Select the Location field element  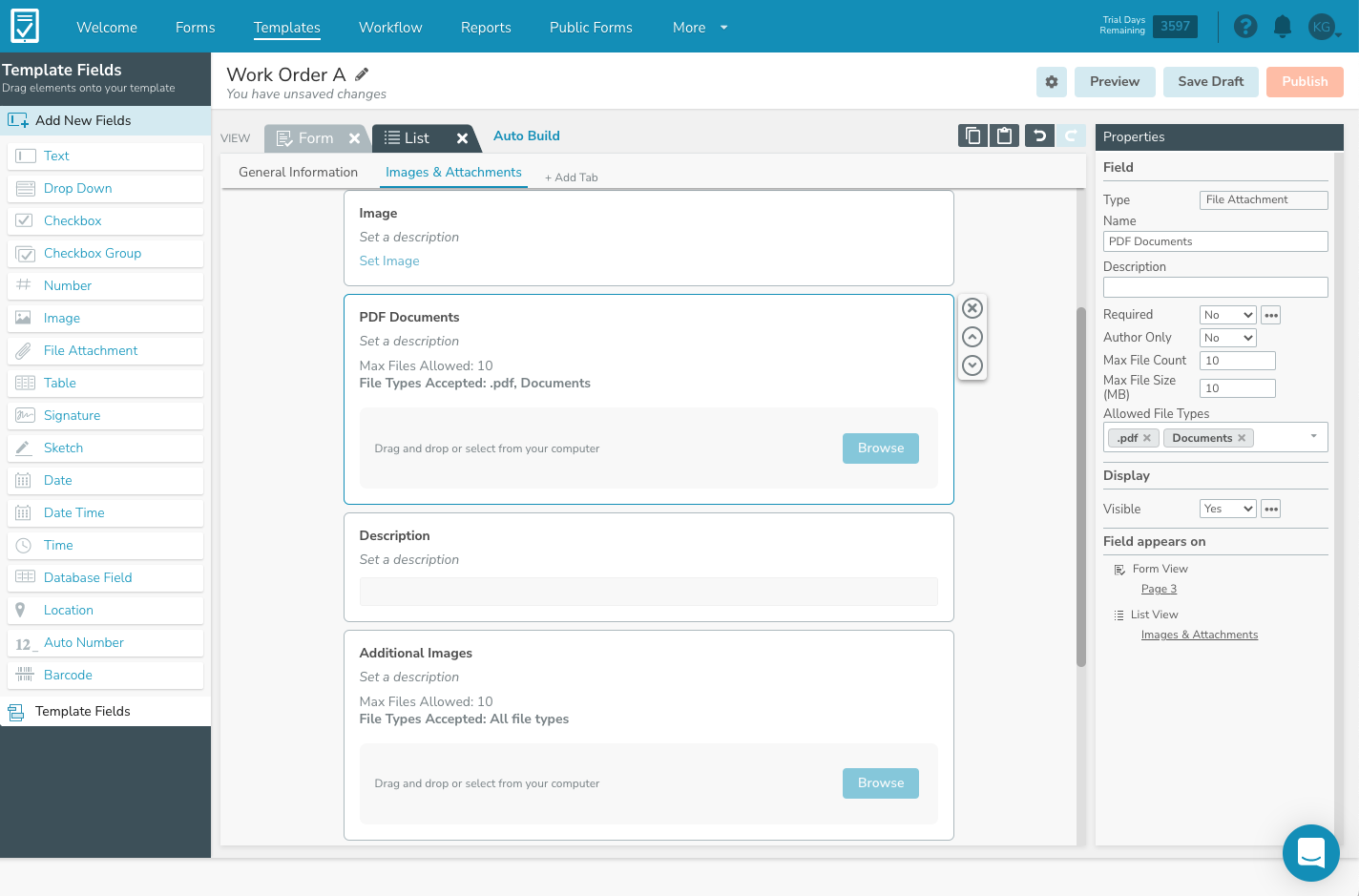tap(105, 610)
